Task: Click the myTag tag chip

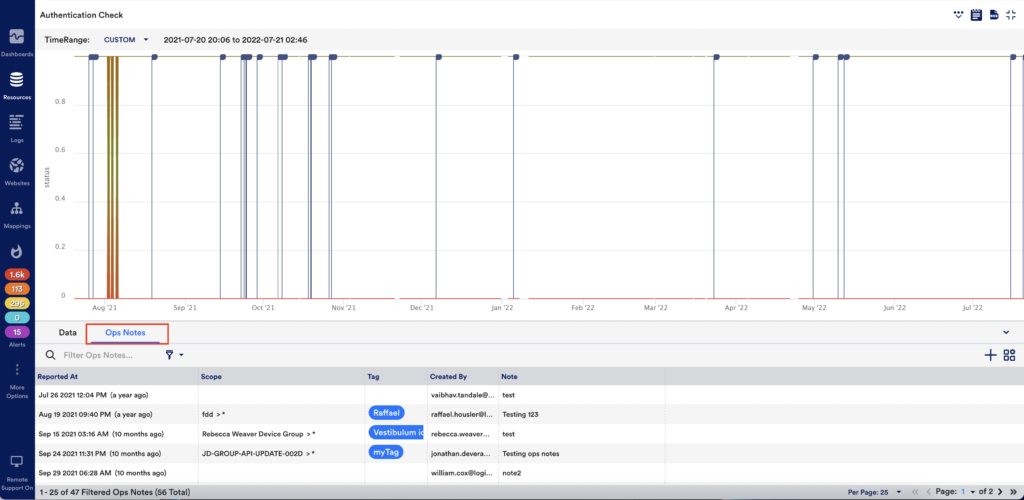Action: click(386, 452)
